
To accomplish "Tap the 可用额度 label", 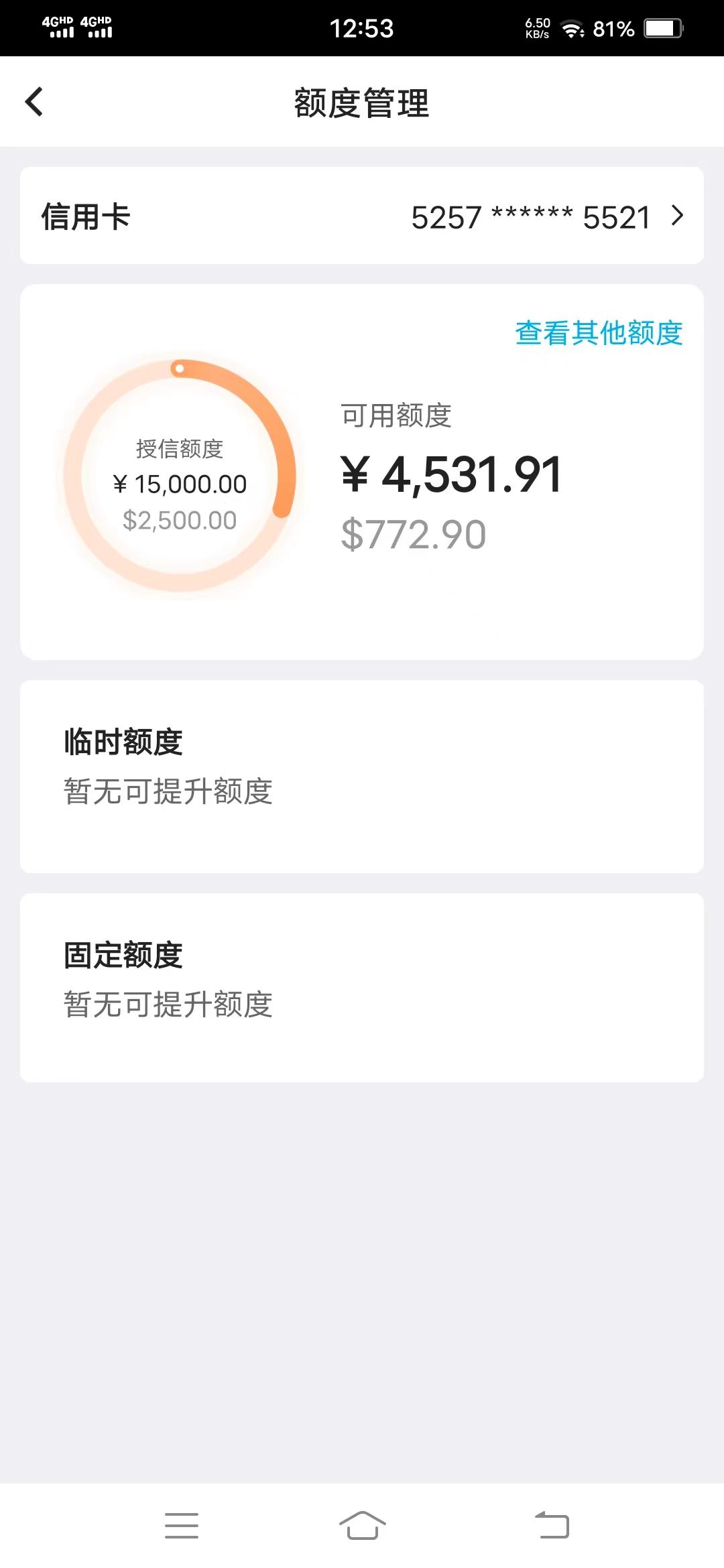I will click(x=396, y=415).
